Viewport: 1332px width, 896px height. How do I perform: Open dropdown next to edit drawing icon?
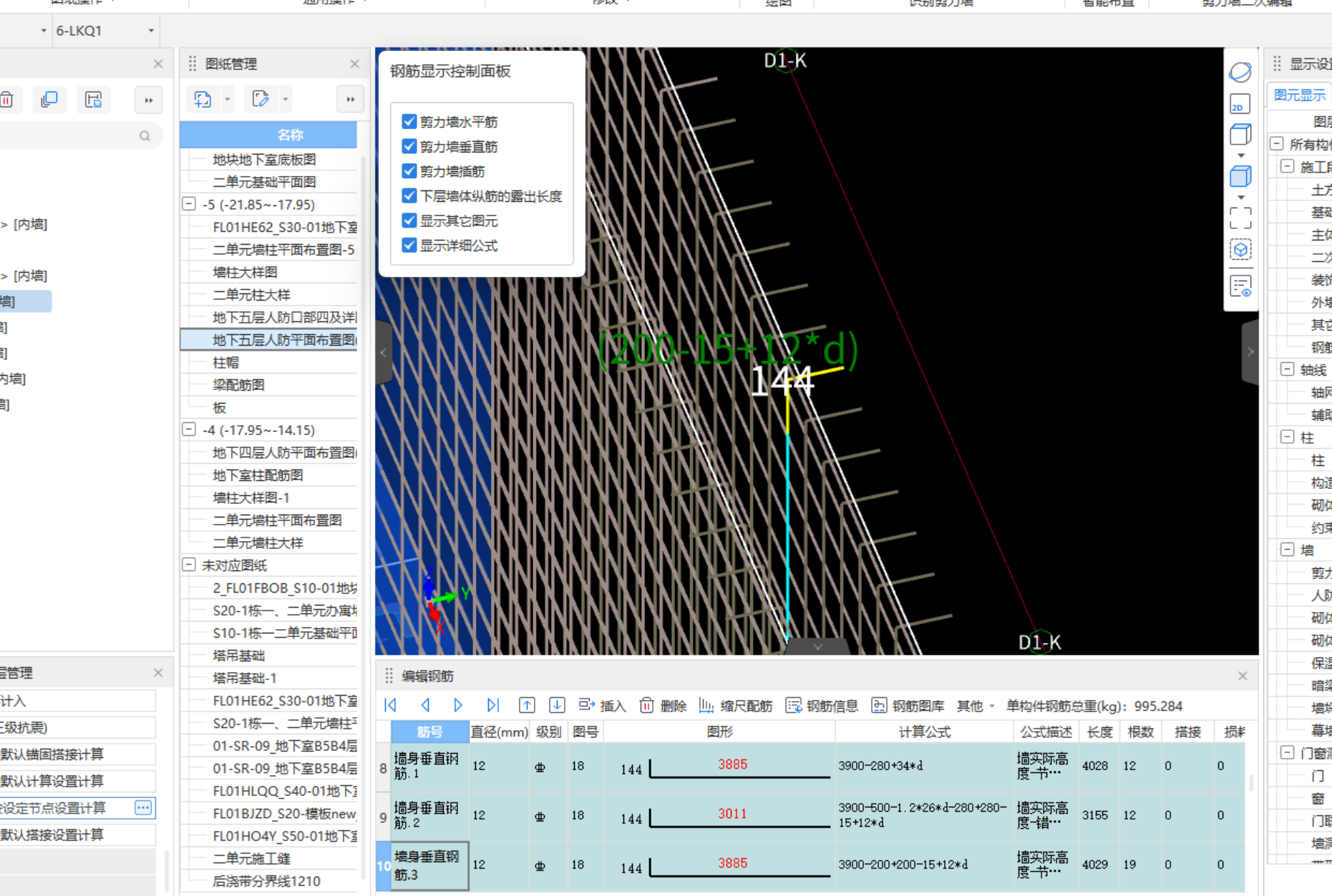[286, 99]
